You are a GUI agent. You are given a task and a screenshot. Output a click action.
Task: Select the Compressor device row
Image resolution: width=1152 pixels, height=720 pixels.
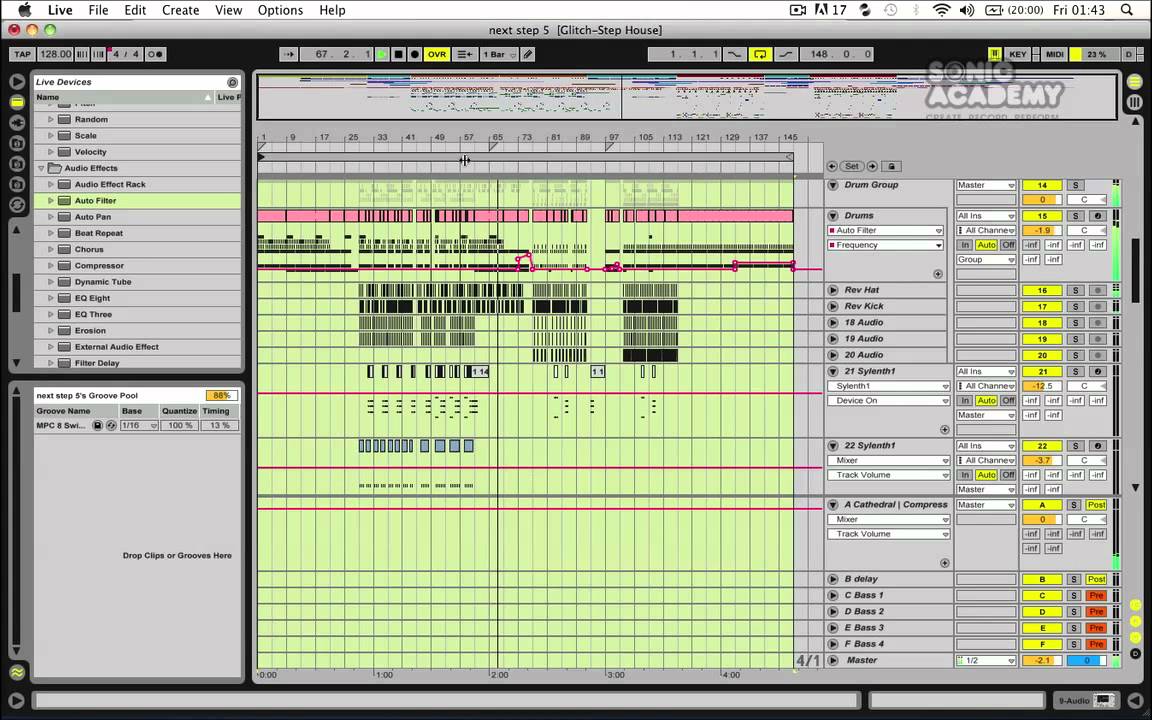(x=137, y=265)
